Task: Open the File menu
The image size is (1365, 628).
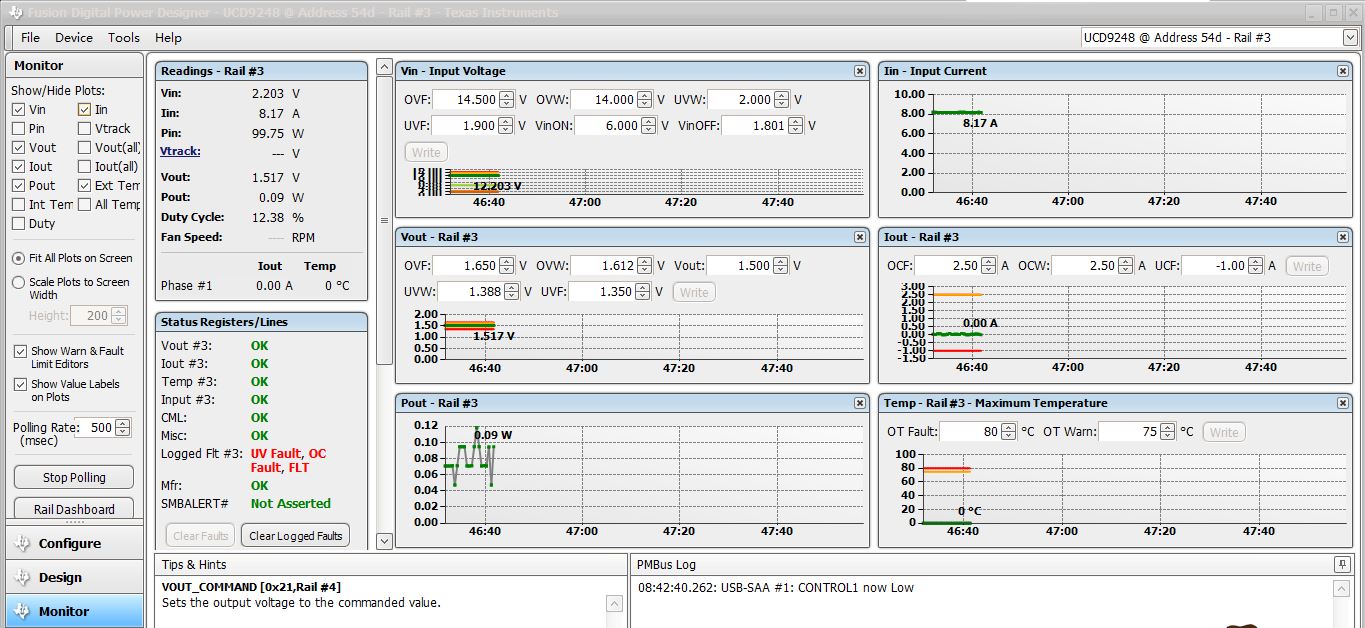Action: point(30,38)
